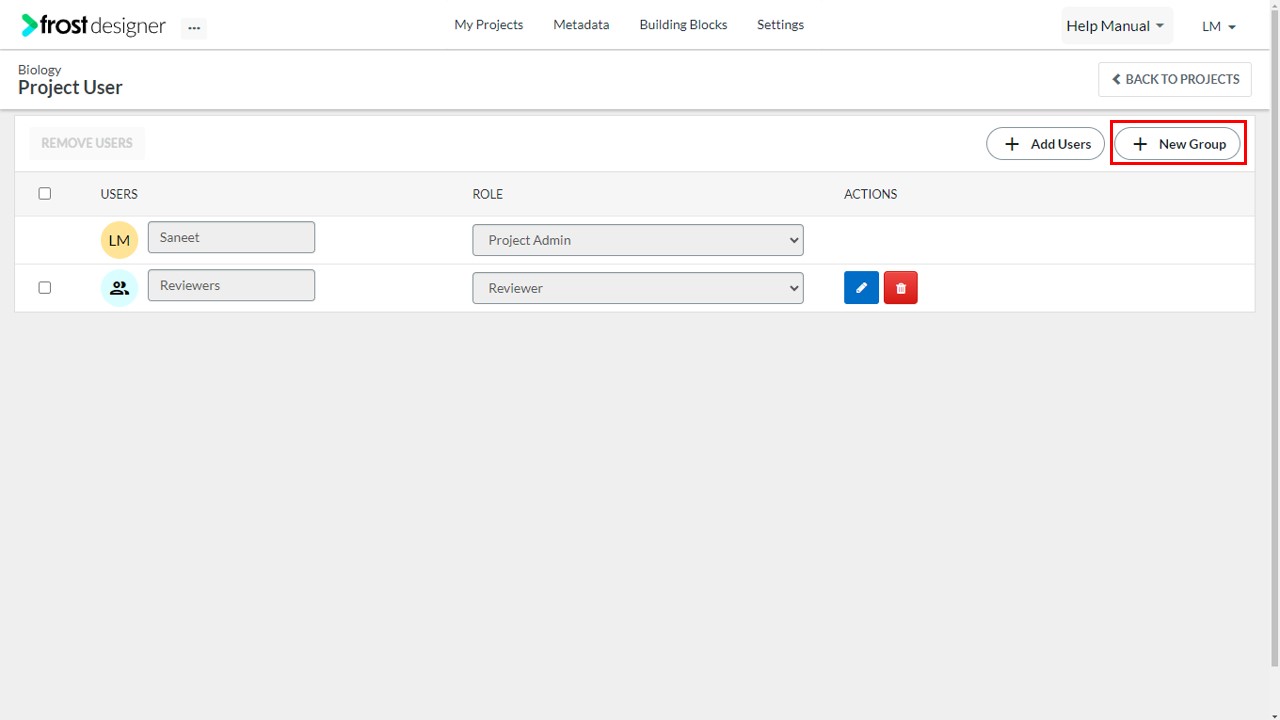The image size is (1280, 720).
Task: Toggle the select-all users checkbox
Action: pos(44,193)
